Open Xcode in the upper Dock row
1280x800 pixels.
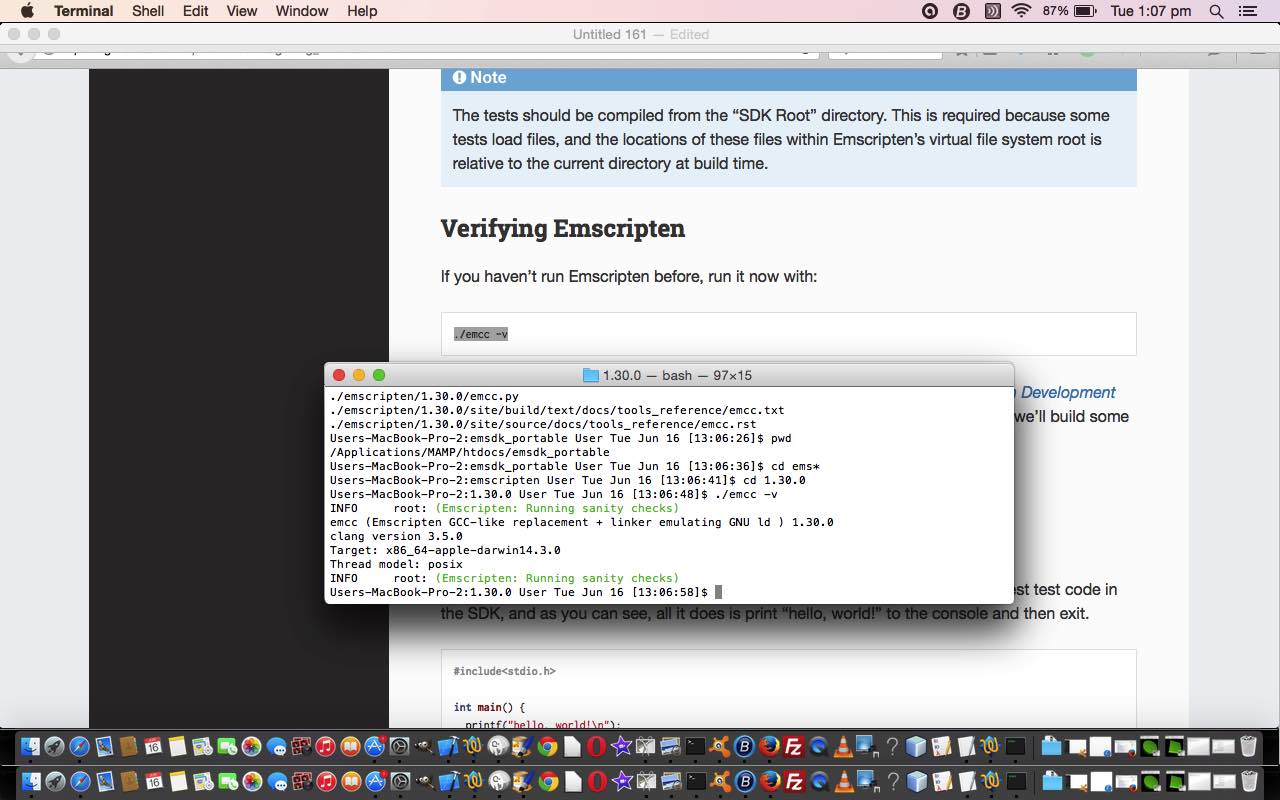pyautogui.click(x=447, y=746)
